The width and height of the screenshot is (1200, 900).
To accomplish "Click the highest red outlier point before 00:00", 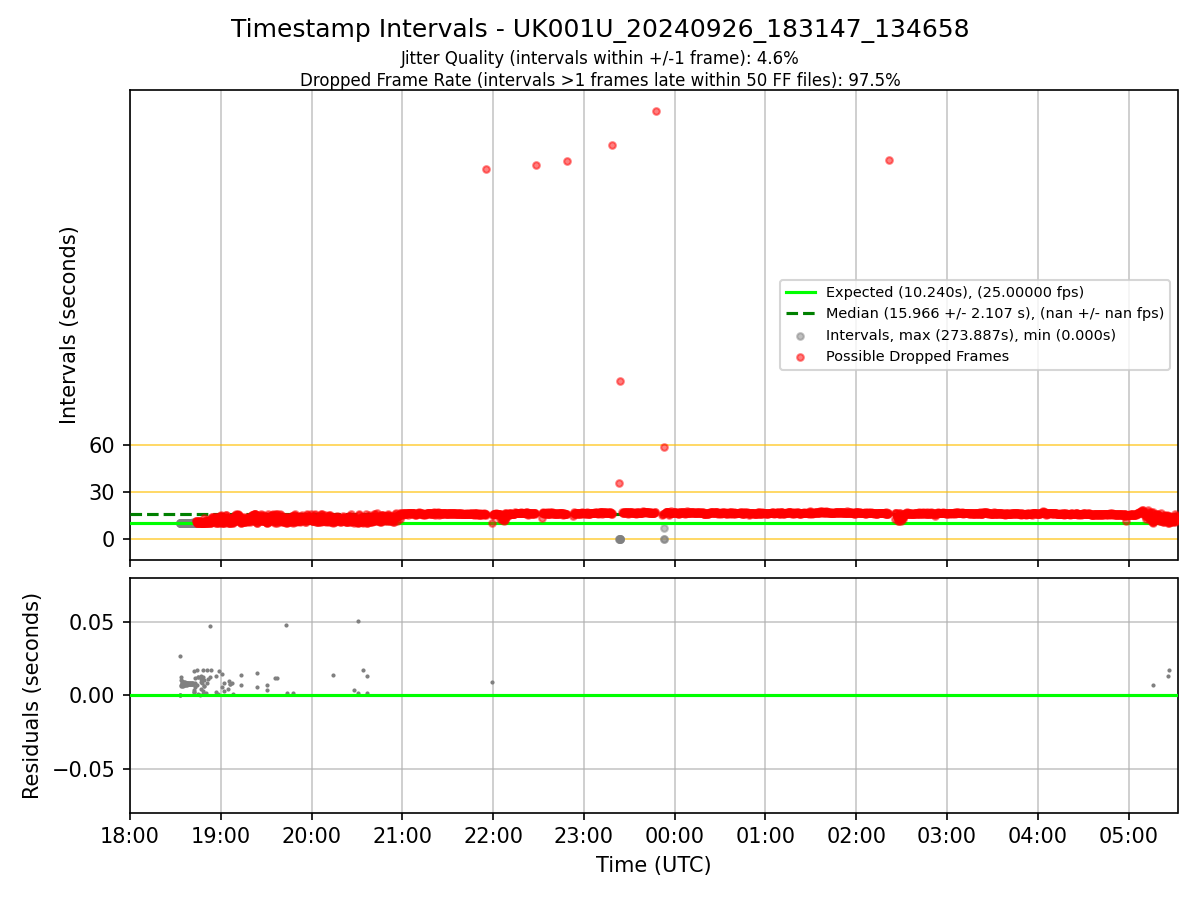I will 656,111.
